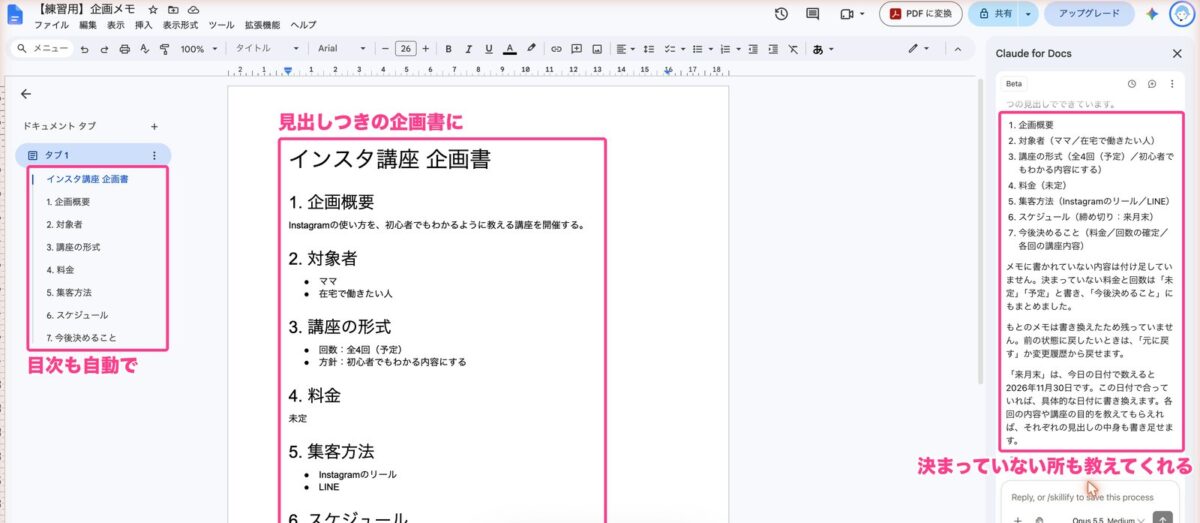
Task: Open the 100% zoom dropdown
Action: [199, 48]
